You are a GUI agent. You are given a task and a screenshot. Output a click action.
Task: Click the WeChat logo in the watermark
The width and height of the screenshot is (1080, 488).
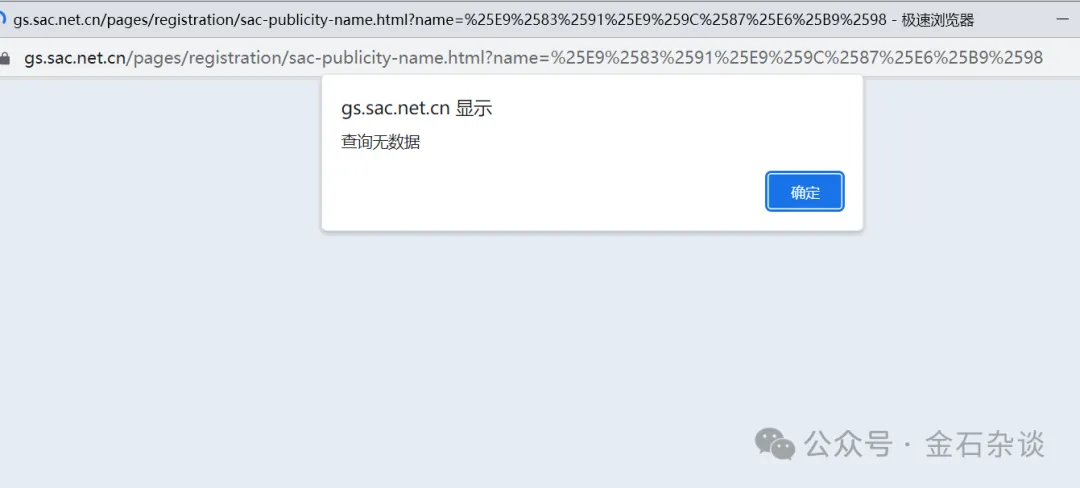tap(775, 444)
